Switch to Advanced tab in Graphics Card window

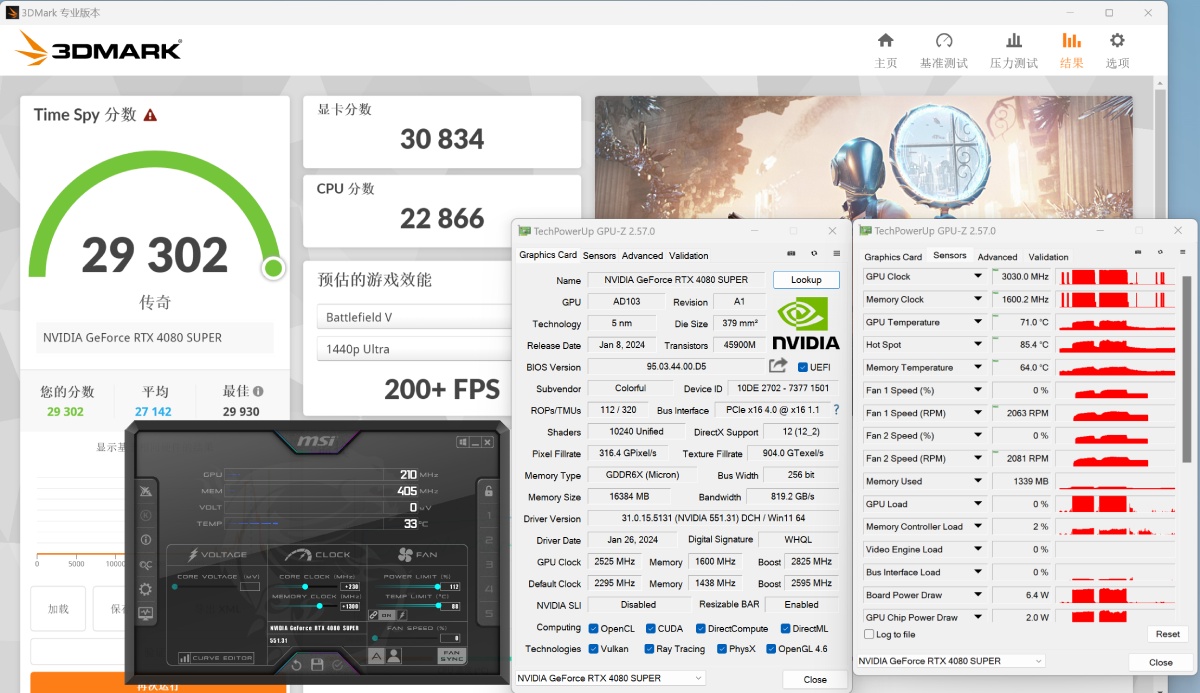[642, 255]
